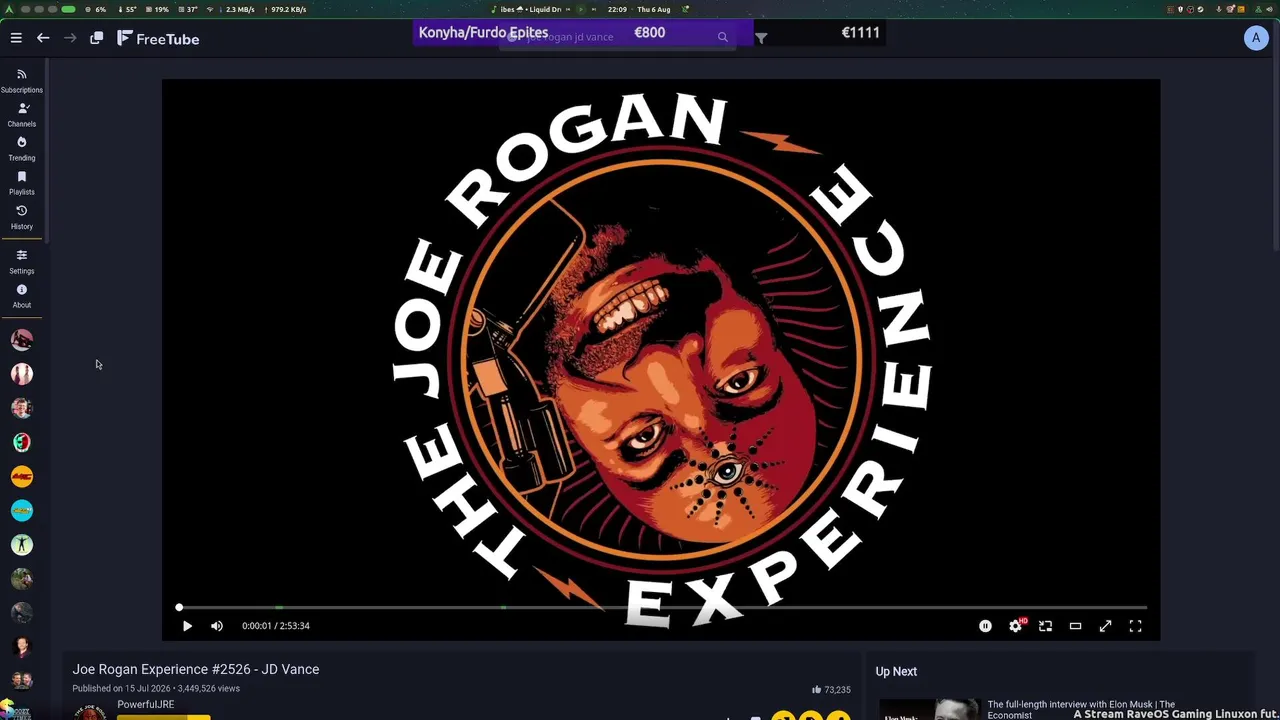The height and width of the screenshot is (720, 1280).
Task: Open Settings in the sidebar
Action: 22,262
